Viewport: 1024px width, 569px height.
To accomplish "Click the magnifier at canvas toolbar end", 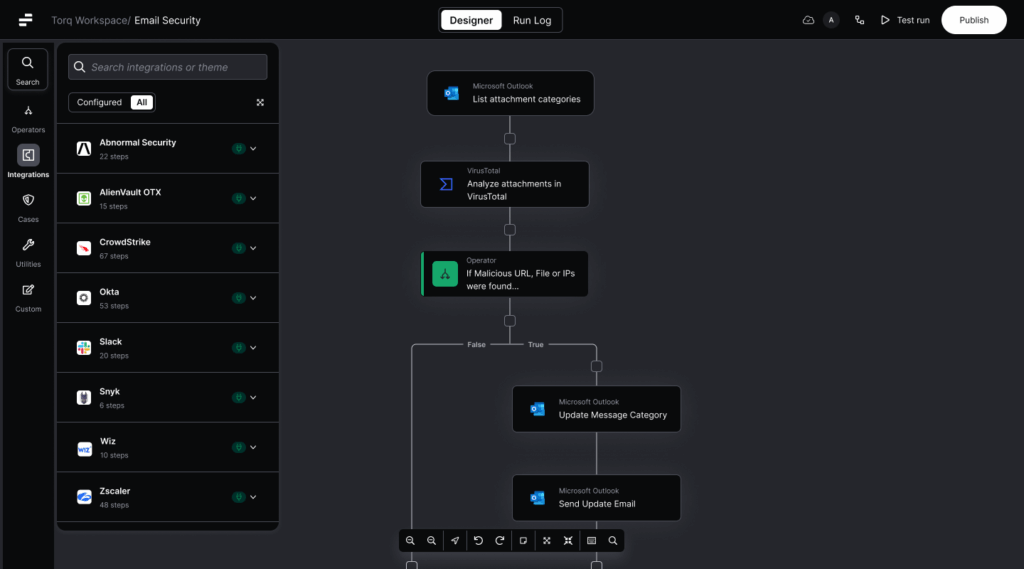I will [613, 541].
